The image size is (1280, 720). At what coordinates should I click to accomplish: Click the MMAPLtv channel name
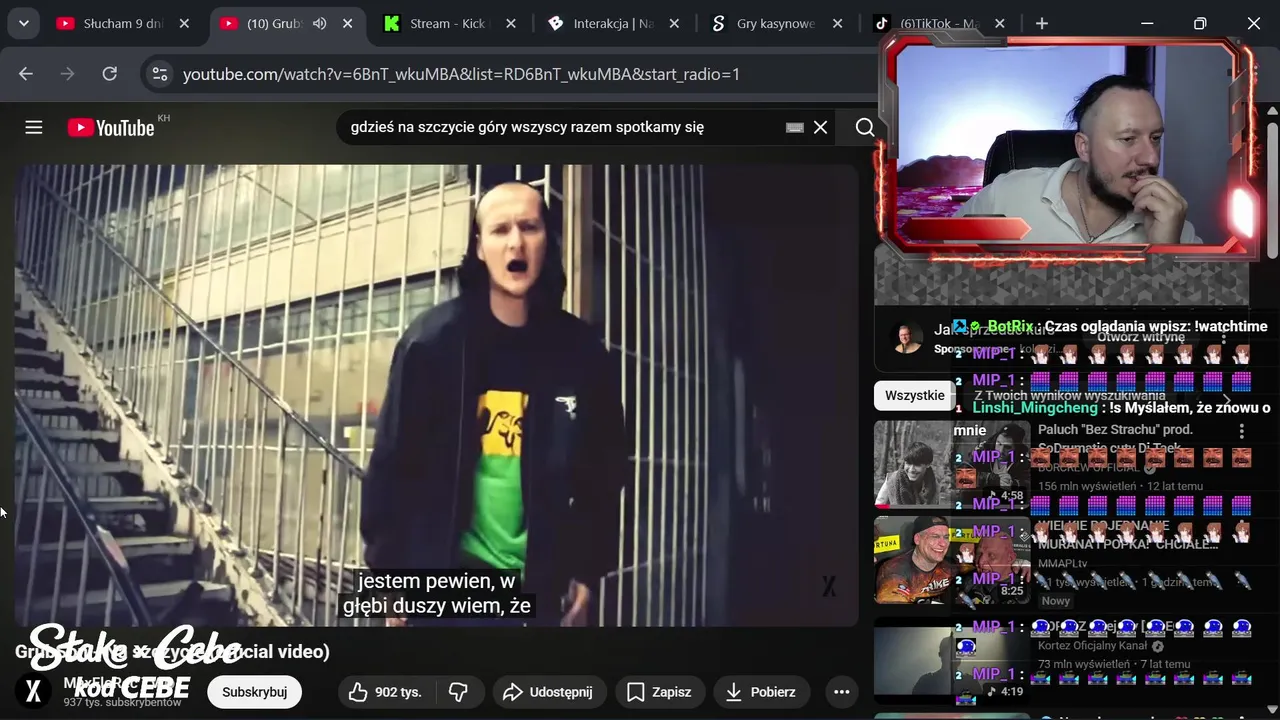tap(1063, 564)
